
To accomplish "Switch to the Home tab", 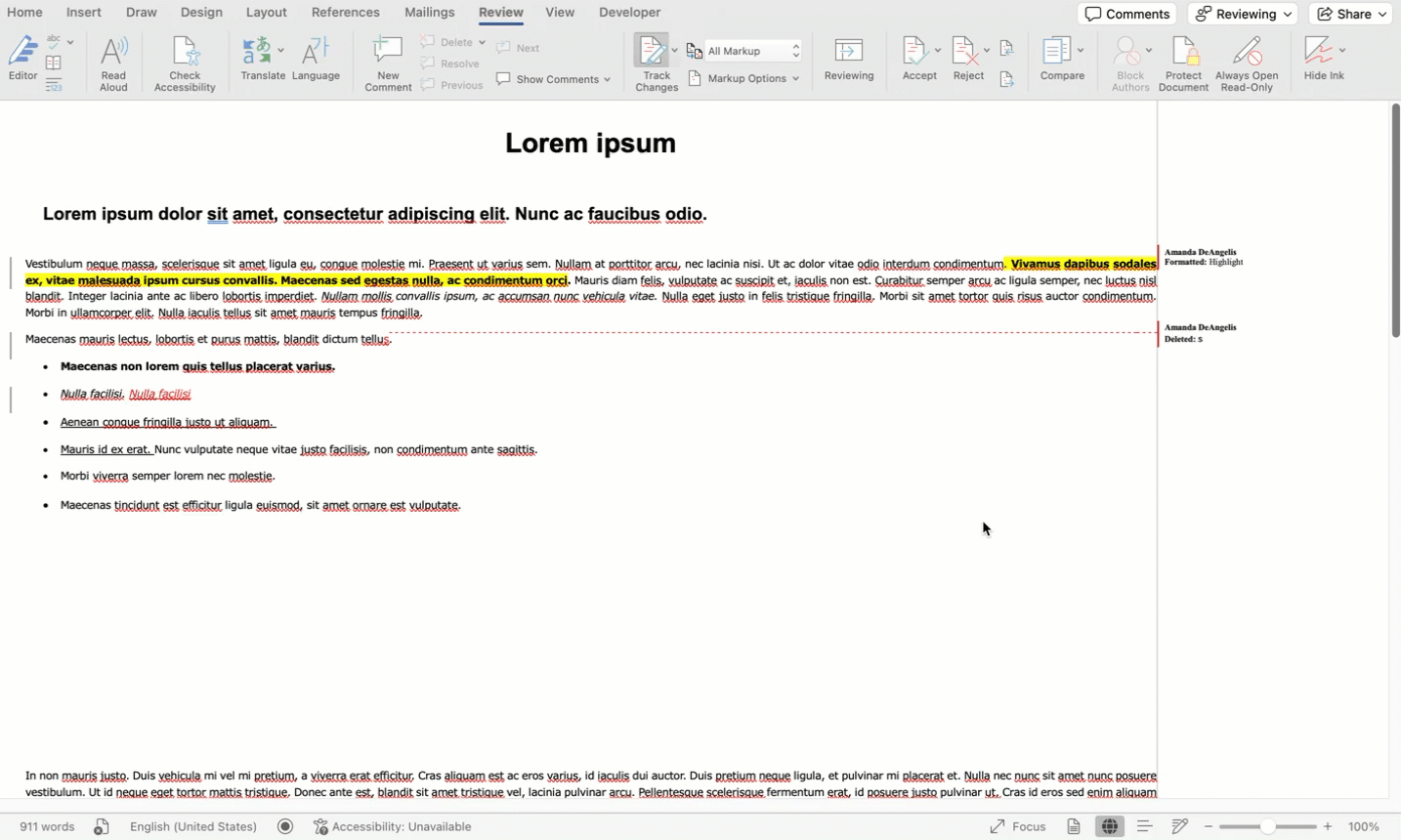I will click(x=24, y=13).
